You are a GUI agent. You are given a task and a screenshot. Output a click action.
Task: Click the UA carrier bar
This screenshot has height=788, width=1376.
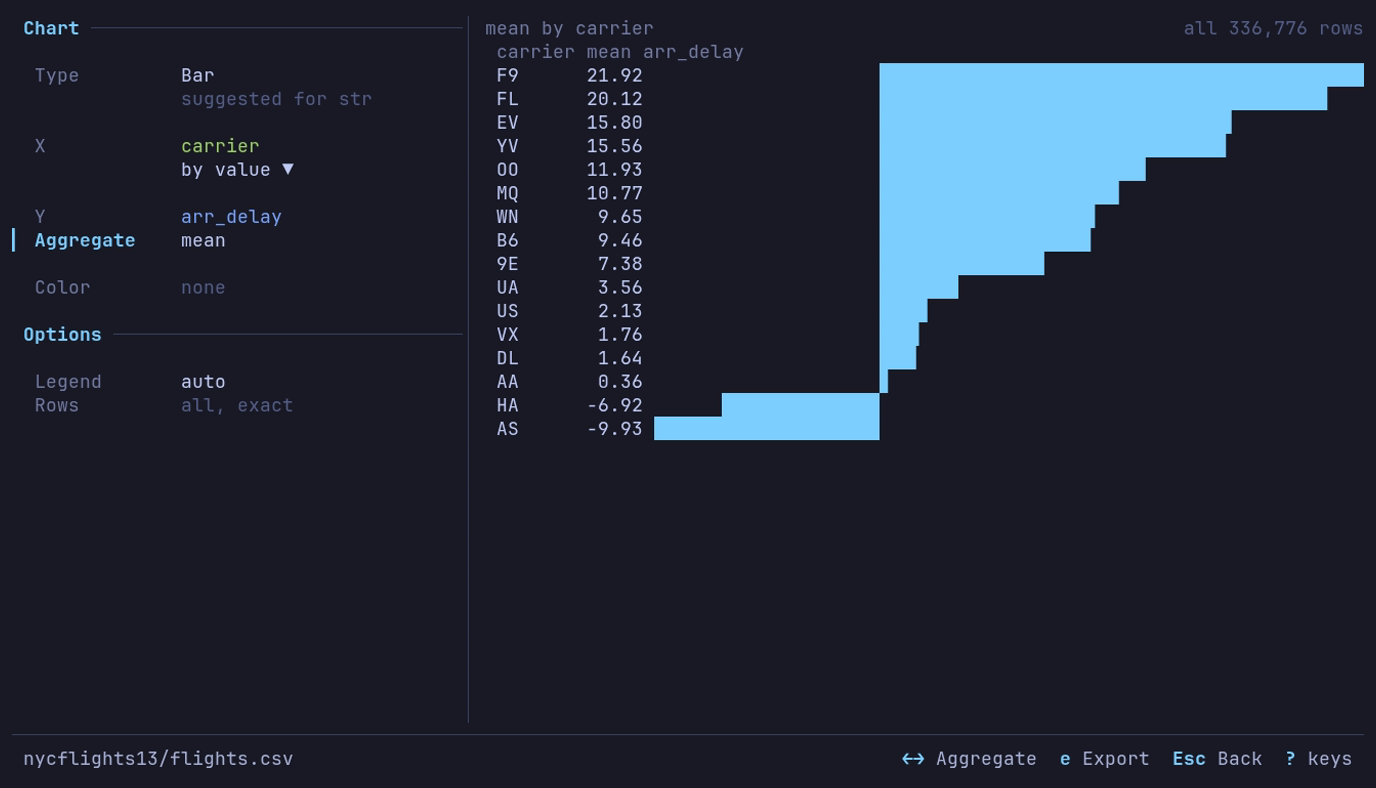pos(919,287)
